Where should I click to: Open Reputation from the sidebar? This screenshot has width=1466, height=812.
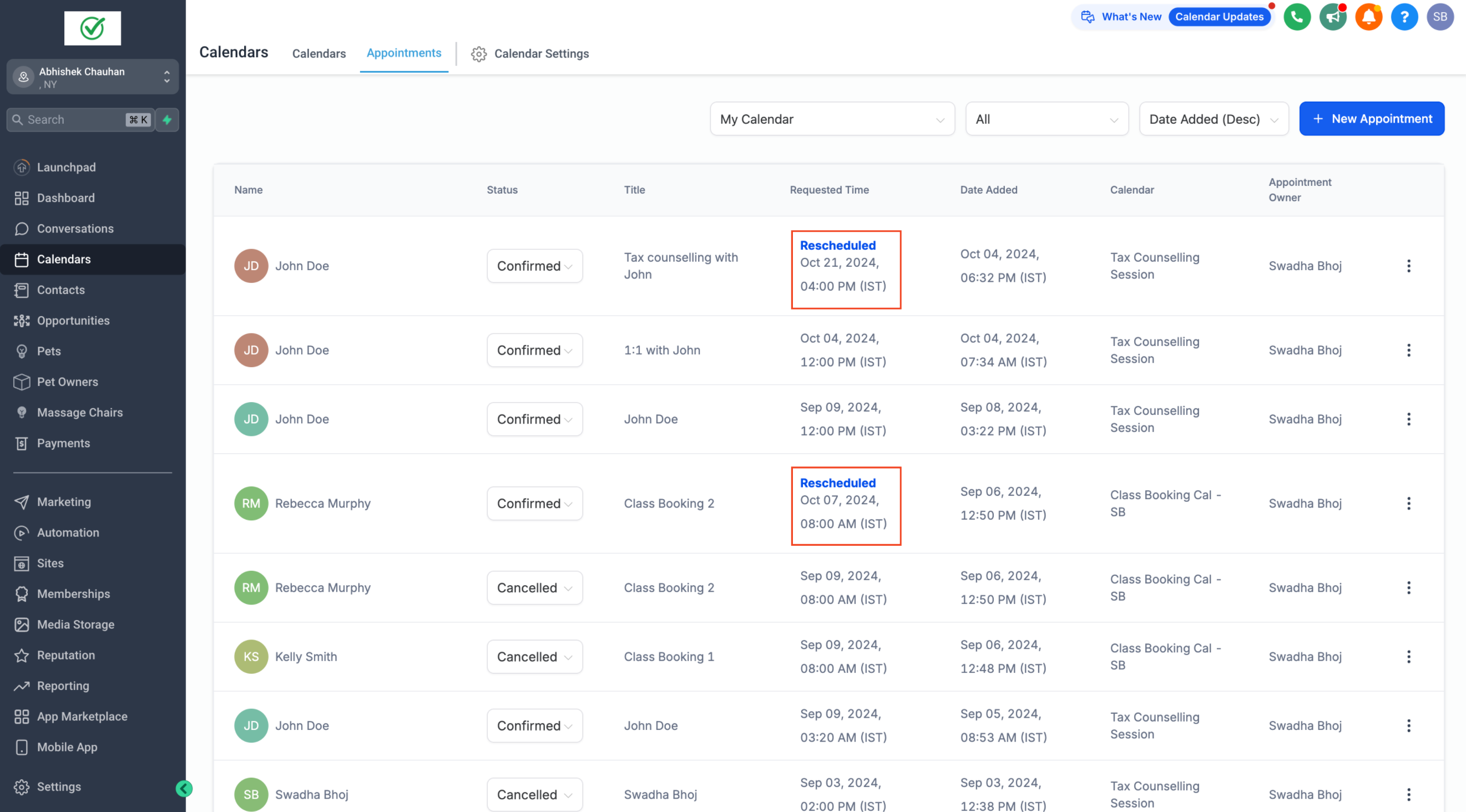coord(65,655)
